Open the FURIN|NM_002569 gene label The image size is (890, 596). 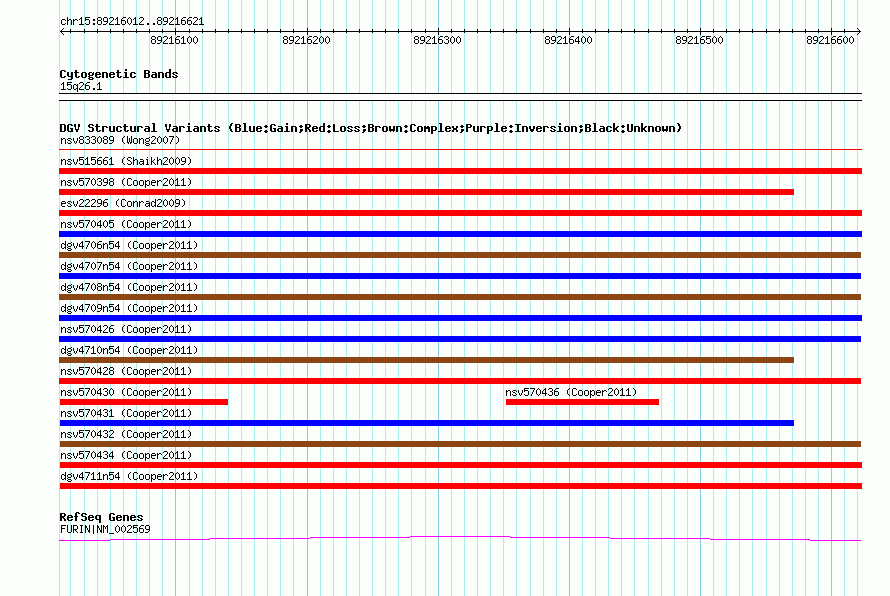click(105, 529)
